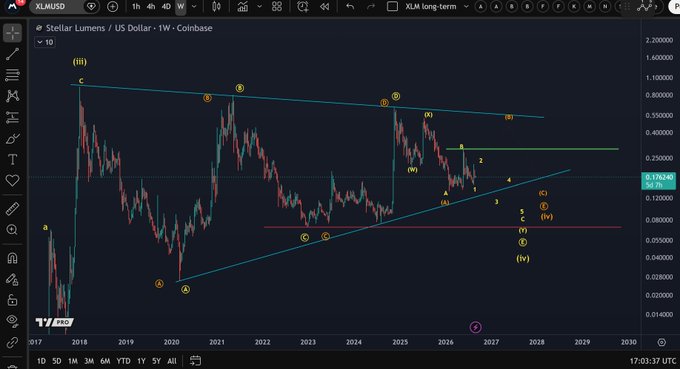
Task: Select the W weekly timeframe
Action: tap(181, 7)
